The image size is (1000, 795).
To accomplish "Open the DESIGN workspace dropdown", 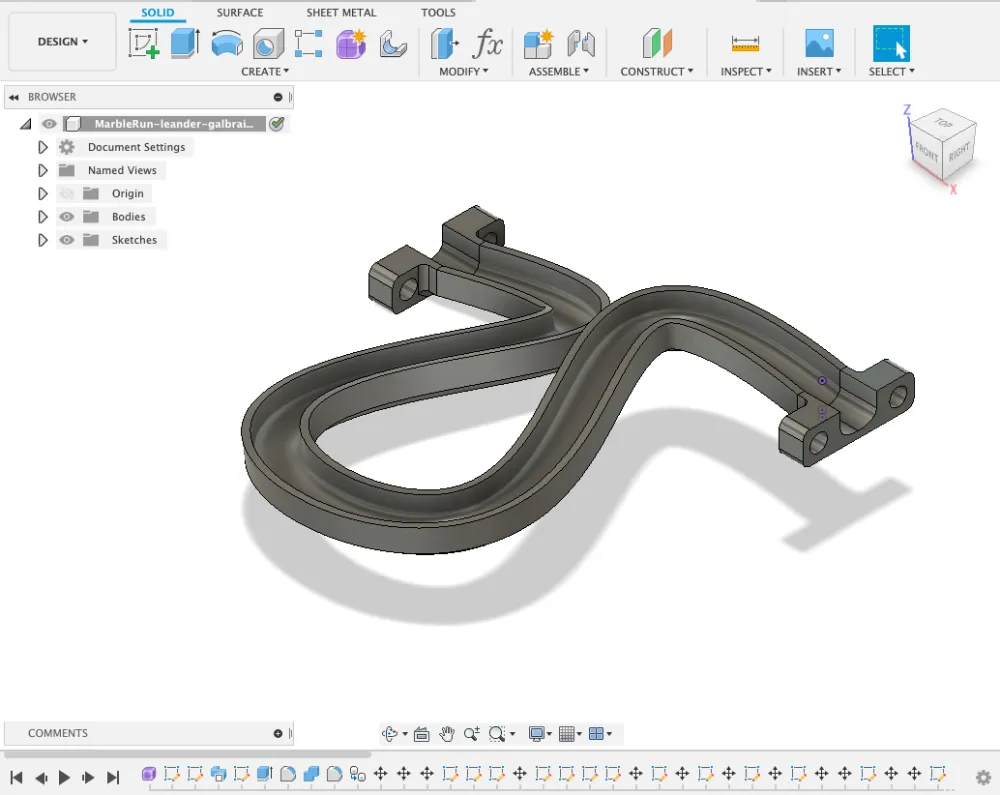I will pos(62,42).
